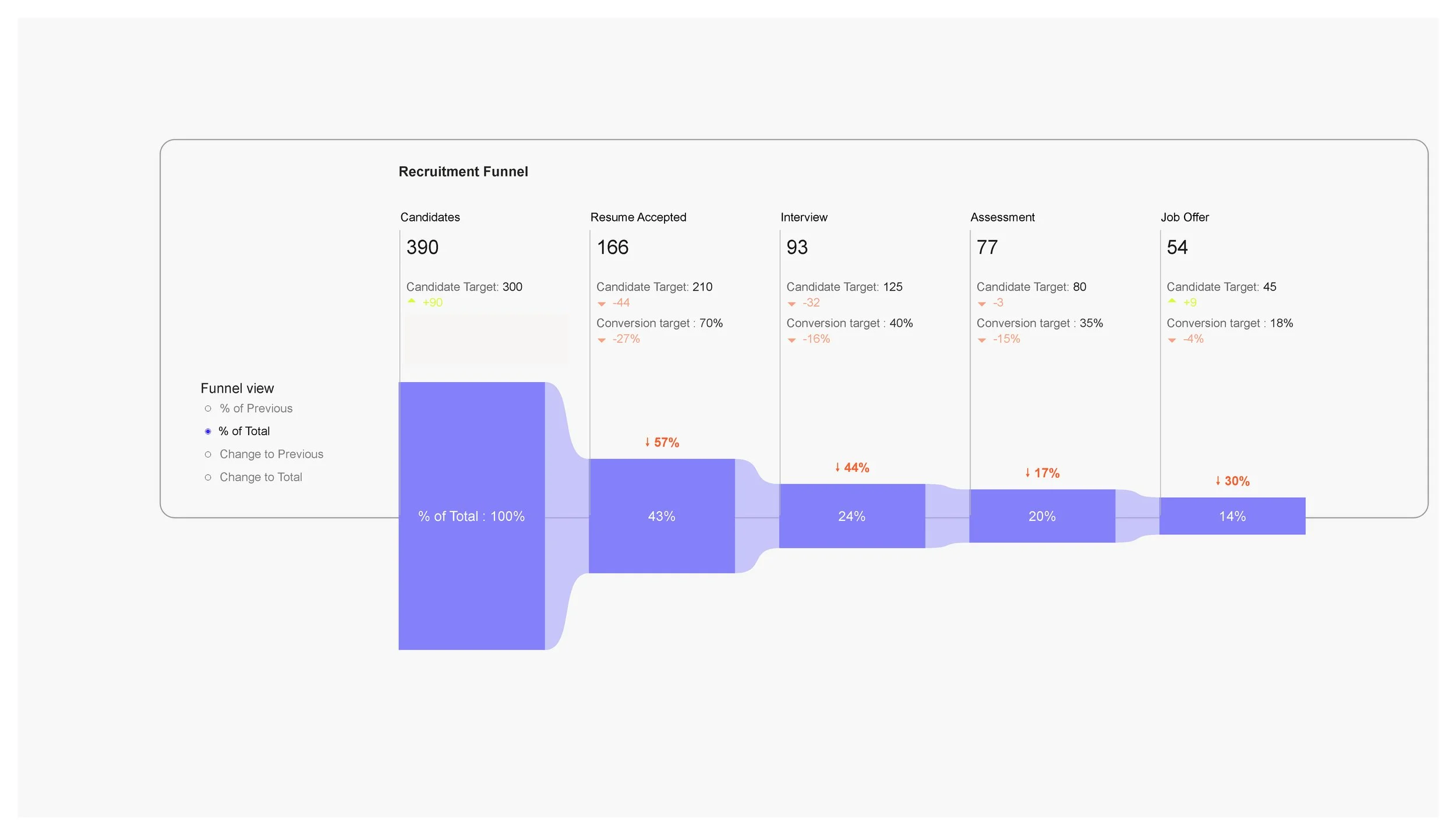Click the Resume Accepted 43% funnel bar
The width and height of the screenshot is (1456, 835).
pyautogui.click(x=662, y=516)
